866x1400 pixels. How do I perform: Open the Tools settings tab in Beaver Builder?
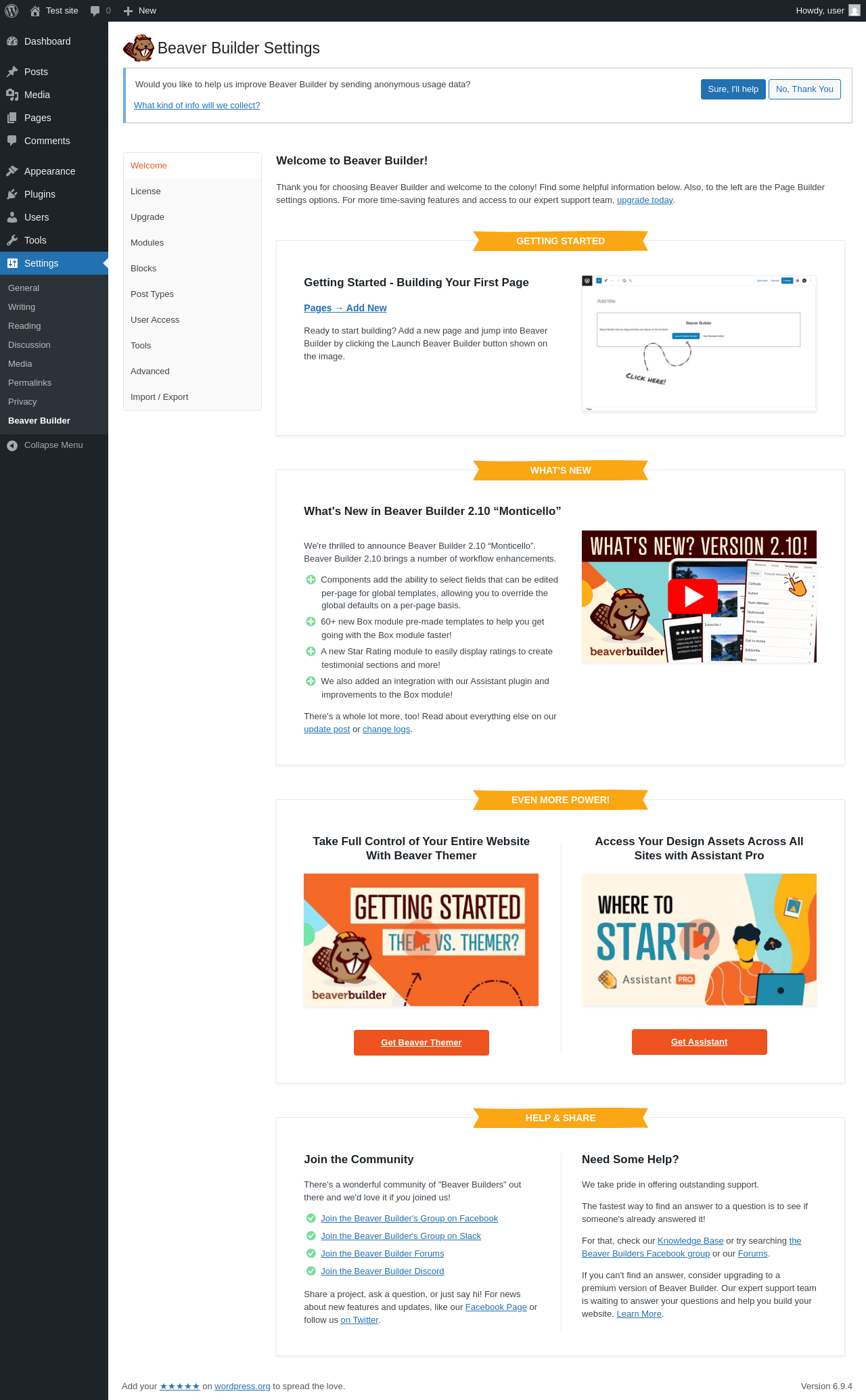pyautogui.click(x=192, y=346)
